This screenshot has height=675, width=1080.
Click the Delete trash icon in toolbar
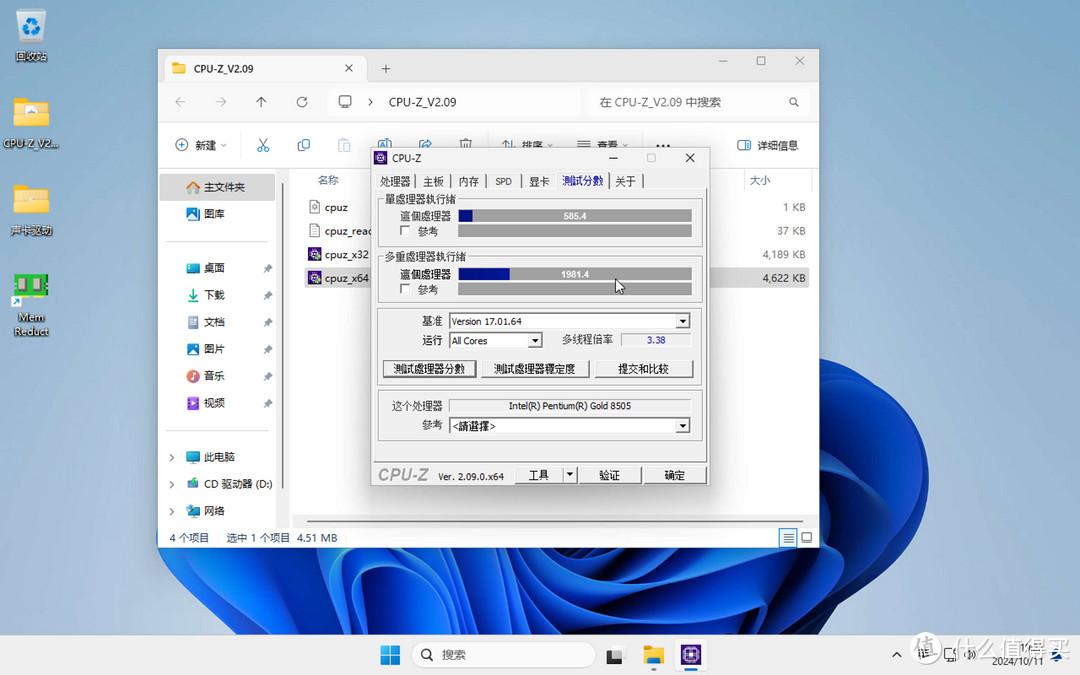point(468,144)
